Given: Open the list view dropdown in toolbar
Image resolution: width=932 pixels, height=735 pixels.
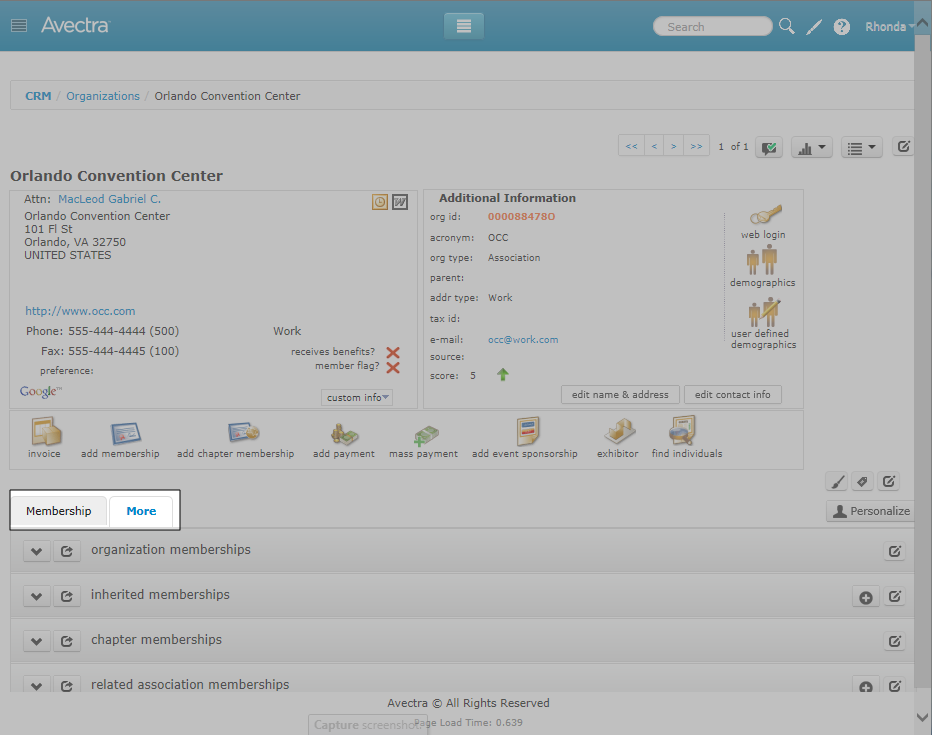Looking at the screenshot, I should click(861, 147).
